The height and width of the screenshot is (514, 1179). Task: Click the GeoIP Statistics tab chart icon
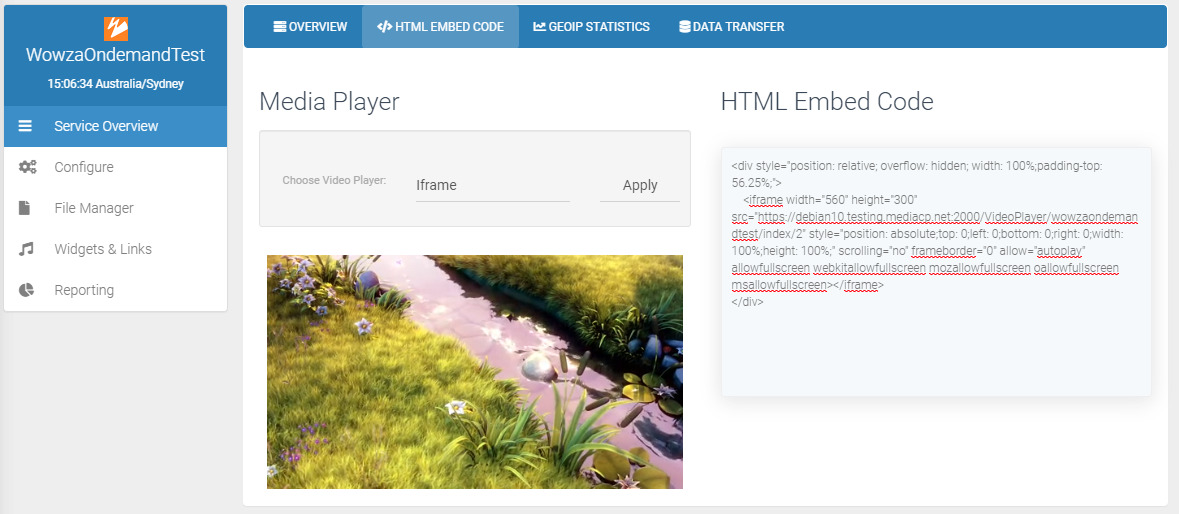click(x=539, y=27)
